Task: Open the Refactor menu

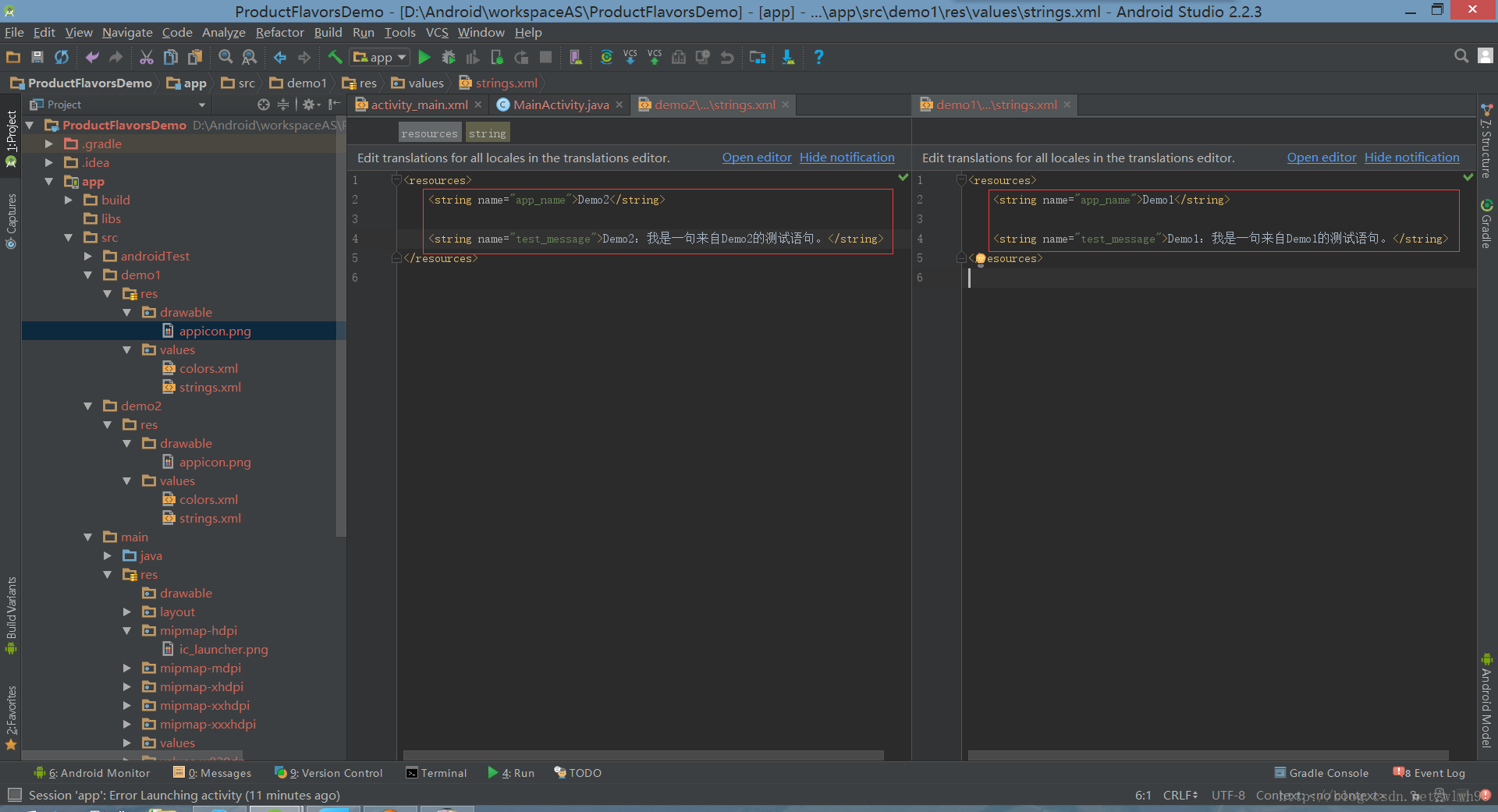Action: 279,32
